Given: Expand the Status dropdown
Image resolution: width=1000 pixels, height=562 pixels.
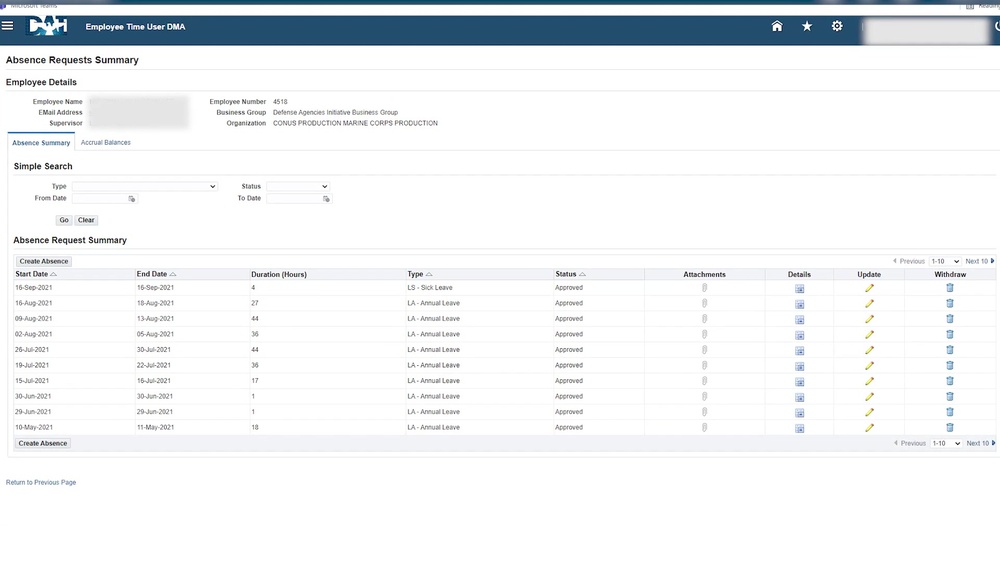Looking at the screenshot, I should (297, 186).
